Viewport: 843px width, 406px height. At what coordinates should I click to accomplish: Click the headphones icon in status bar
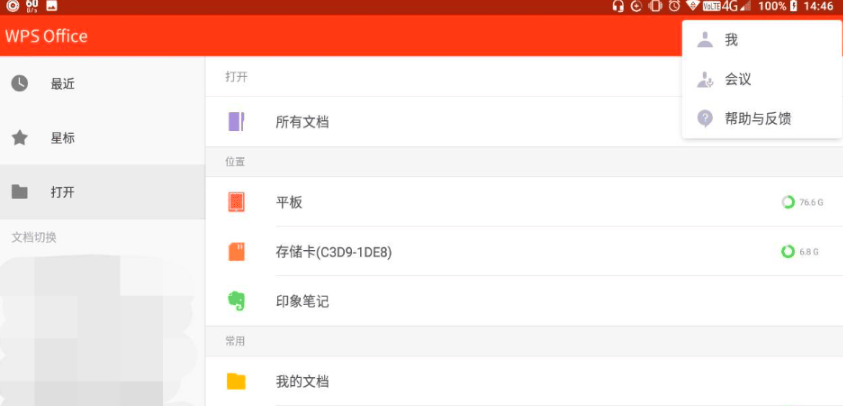coord(618,6)
